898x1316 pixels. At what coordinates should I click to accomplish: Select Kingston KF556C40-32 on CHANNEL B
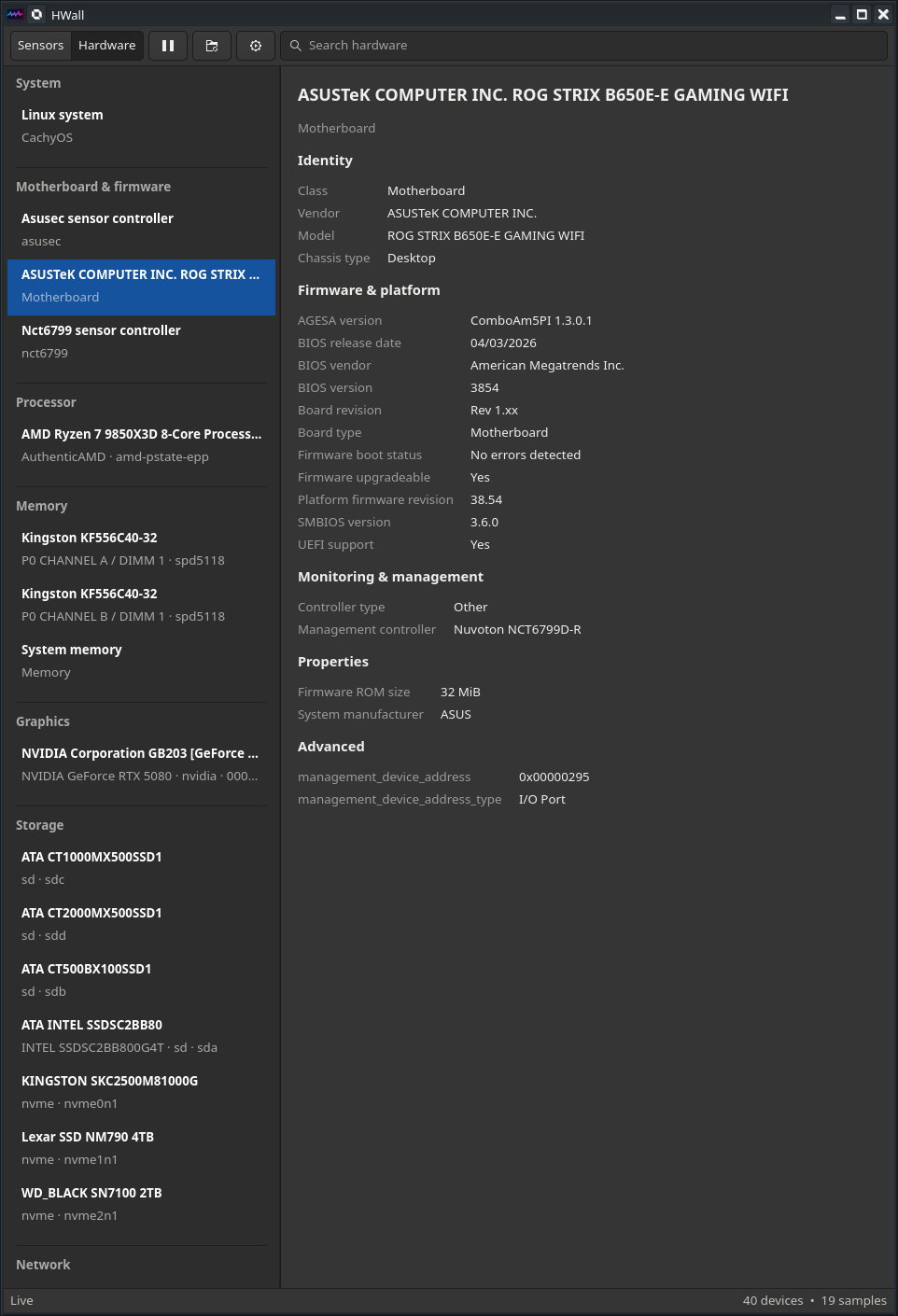(141, 605)
